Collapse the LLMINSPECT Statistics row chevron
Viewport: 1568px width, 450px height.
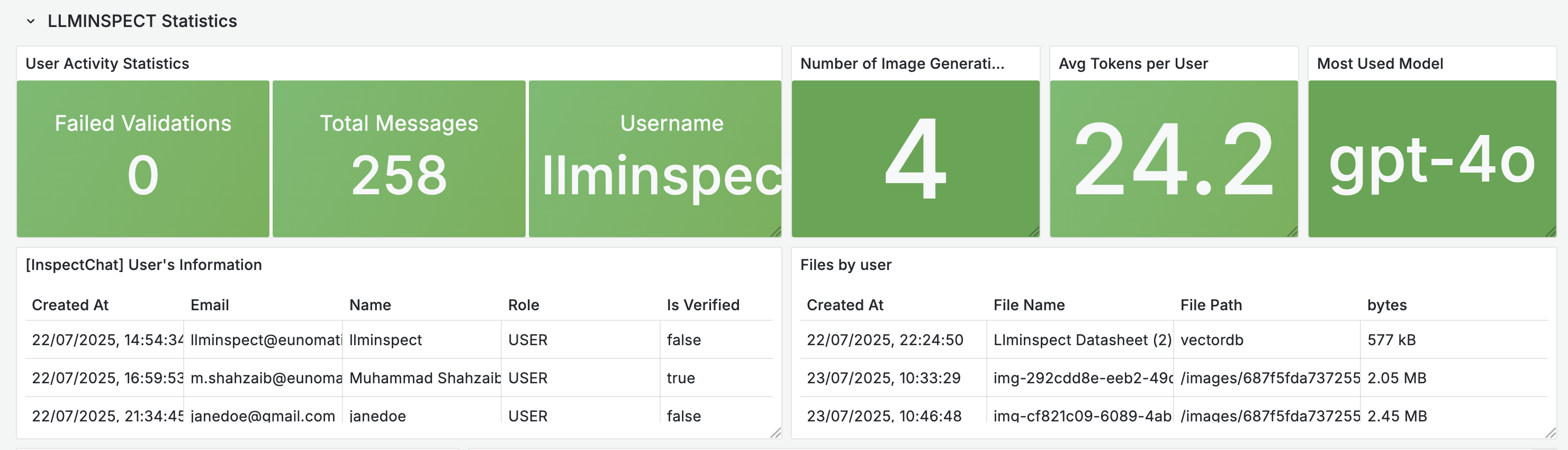(x=30, y=21)
